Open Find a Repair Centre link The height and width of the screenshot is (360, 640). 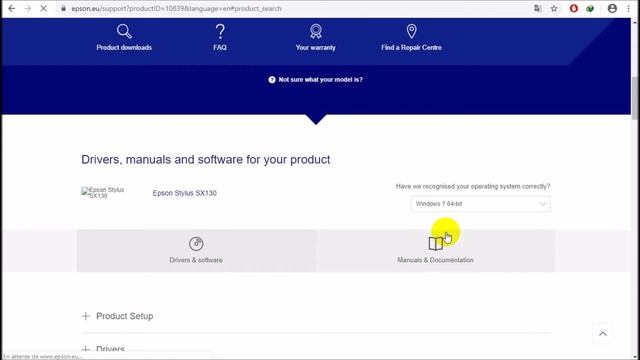tap(411, 47)
